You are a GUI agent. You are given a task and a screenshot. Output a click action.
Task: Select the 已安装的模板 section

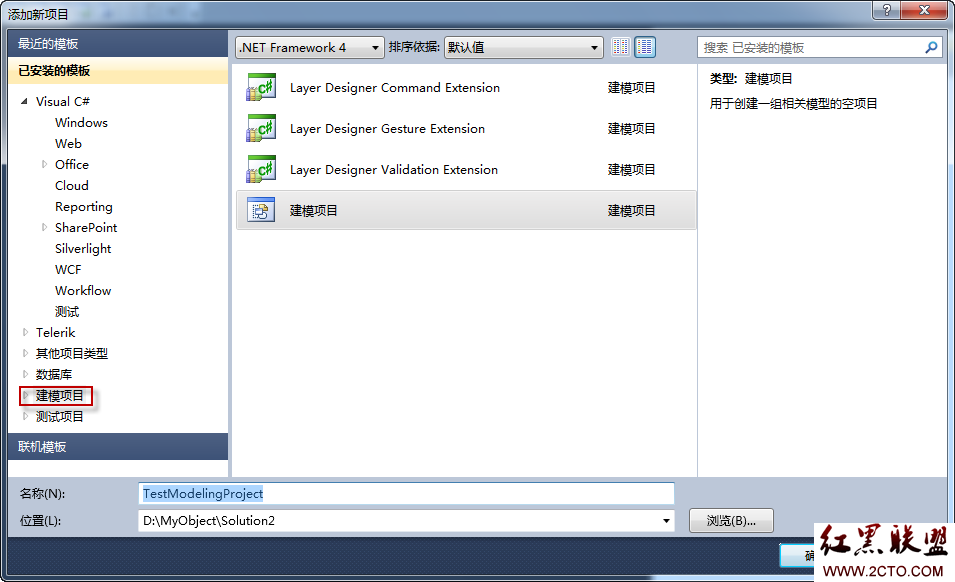[118, 71]
